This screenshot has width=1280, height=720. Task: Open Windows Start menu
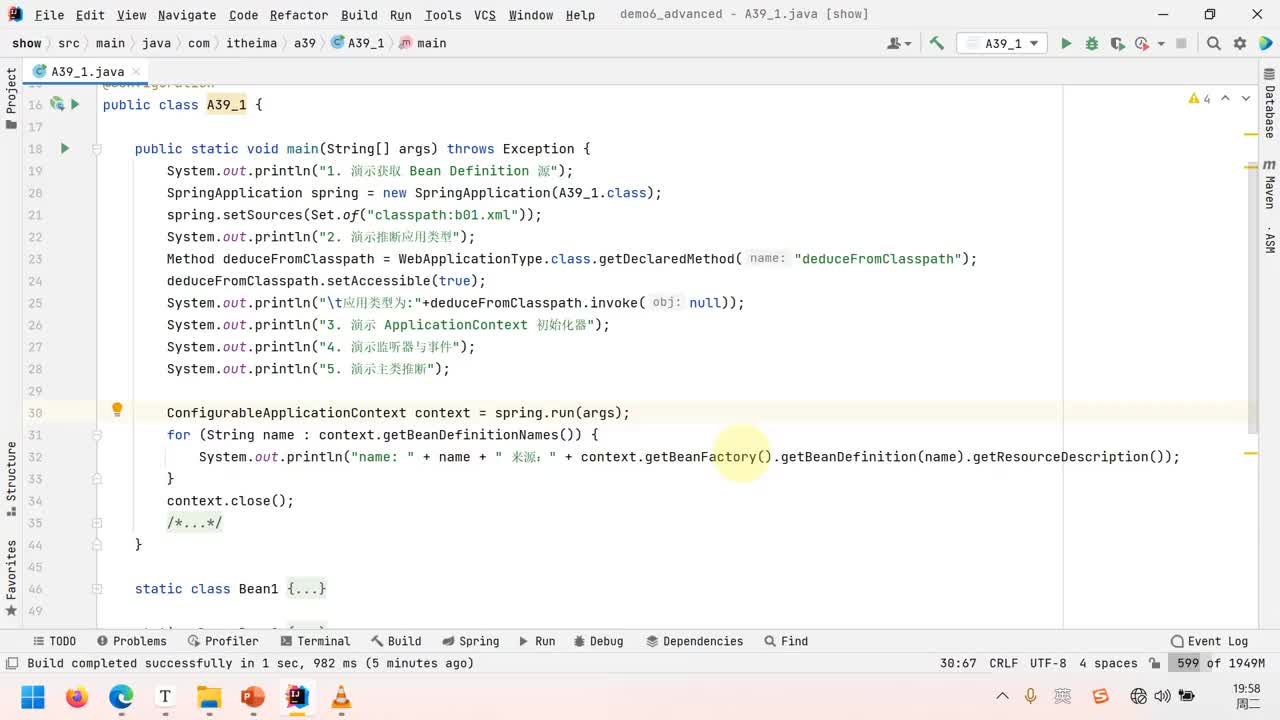tap(32, 697)
